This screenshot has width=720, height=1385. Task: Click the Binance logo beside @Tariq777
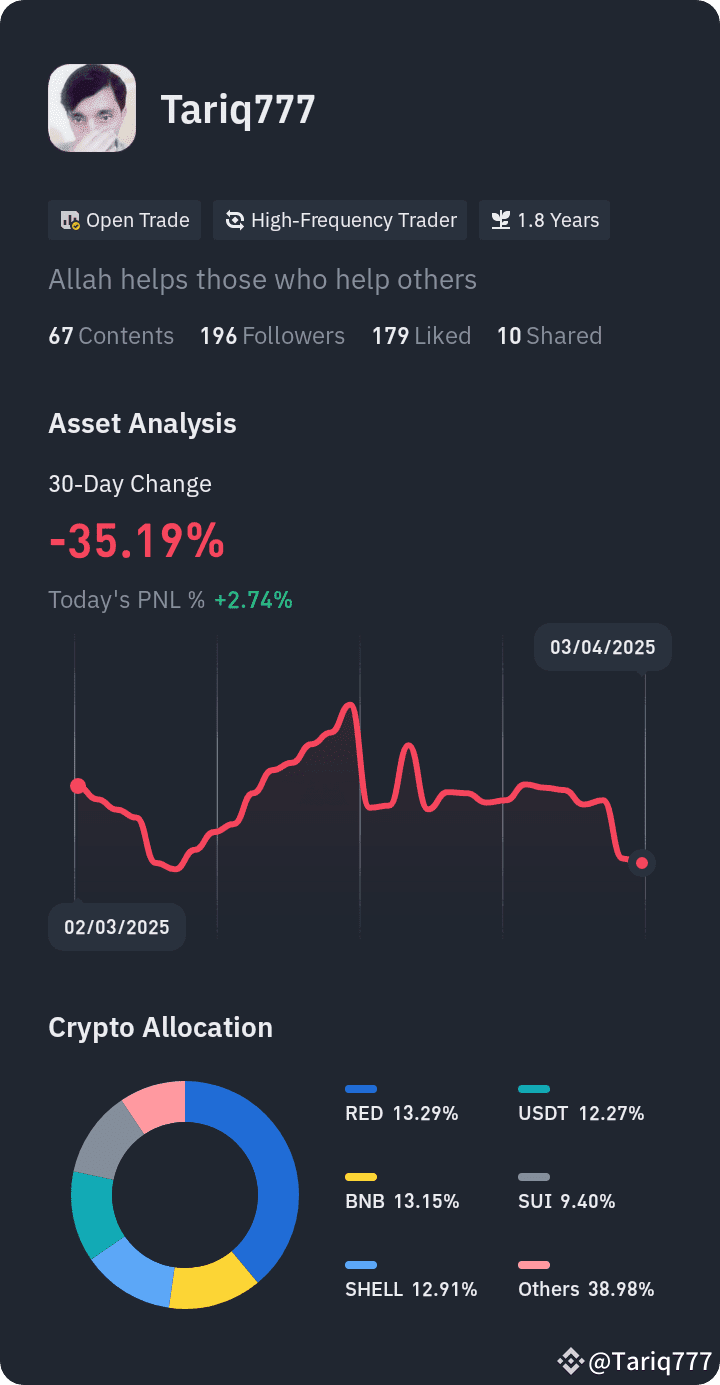pos(571,1360)
